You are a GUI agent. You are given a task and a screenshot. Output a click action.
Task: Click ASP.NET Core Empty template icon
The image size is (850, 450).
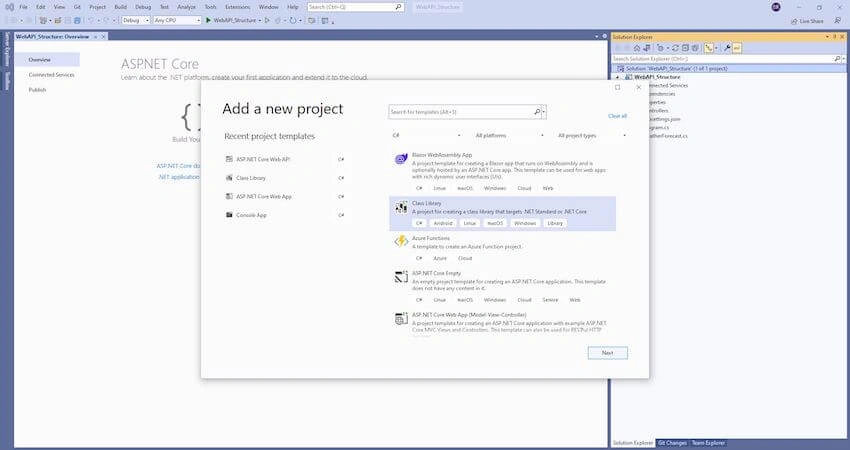point(401,277)
